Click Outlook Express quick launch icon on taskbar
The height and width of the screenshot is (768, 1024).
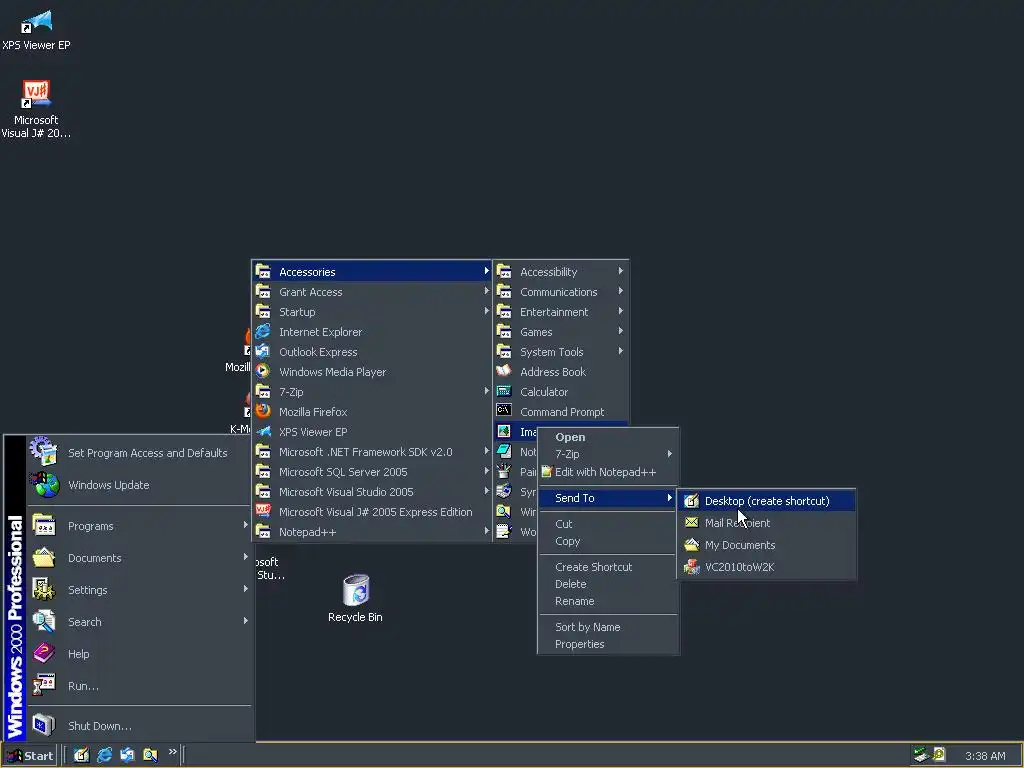coord(127,755)
